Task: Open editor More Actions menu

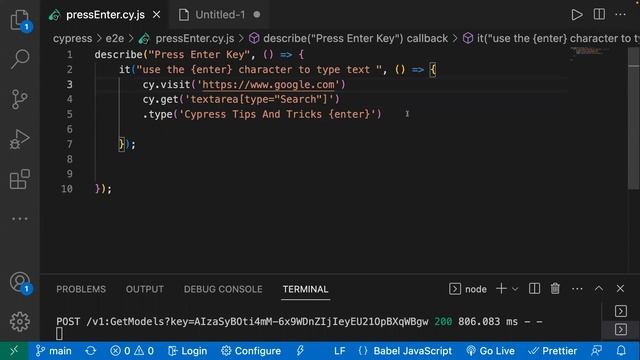Action: point(620,14)
